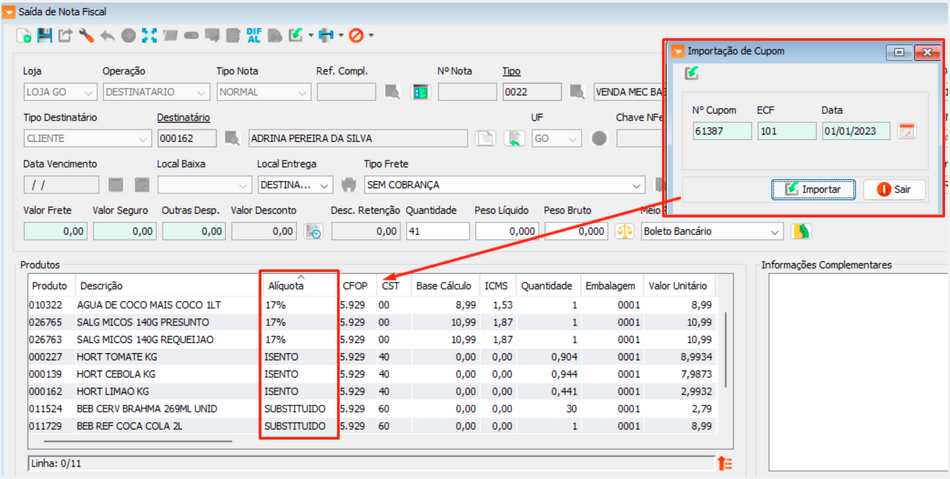
Task: Expand the printer dropdown arrow in toolbar
Action: tap(341, 36)
